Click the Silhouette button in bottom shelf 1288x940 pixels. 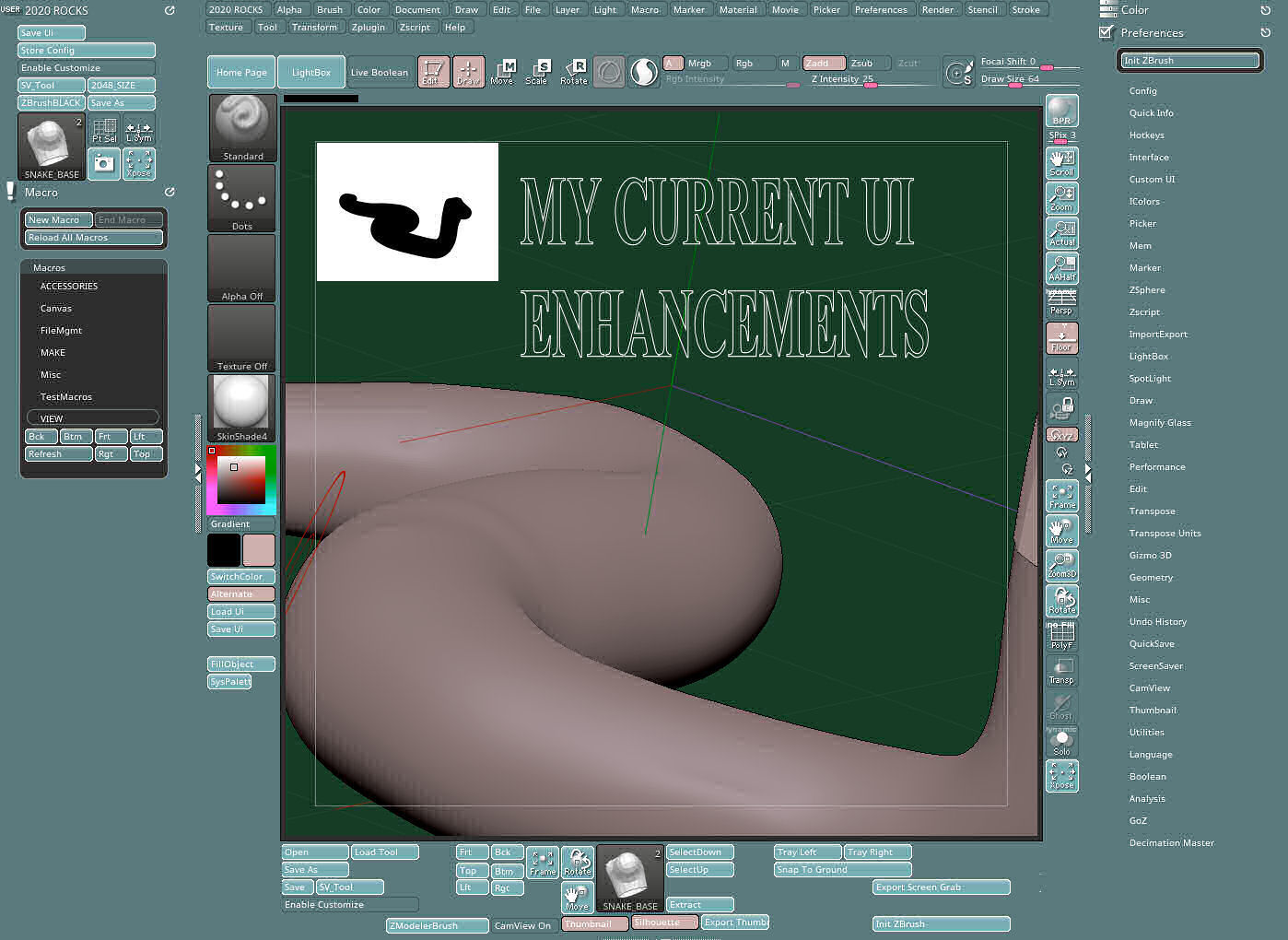pos(664,922)
